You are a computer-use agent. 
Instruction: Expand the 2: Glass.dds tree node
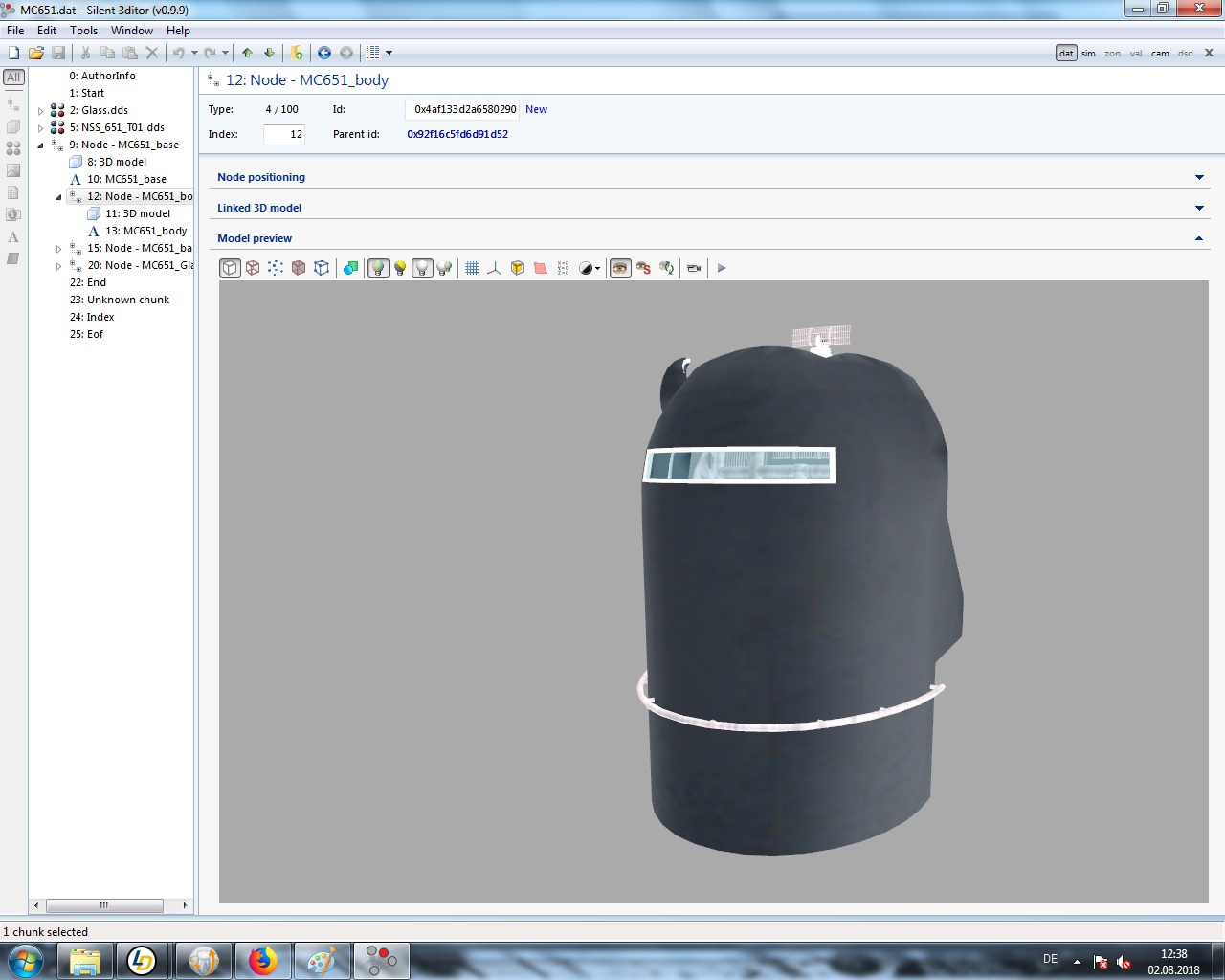point(40,111)
